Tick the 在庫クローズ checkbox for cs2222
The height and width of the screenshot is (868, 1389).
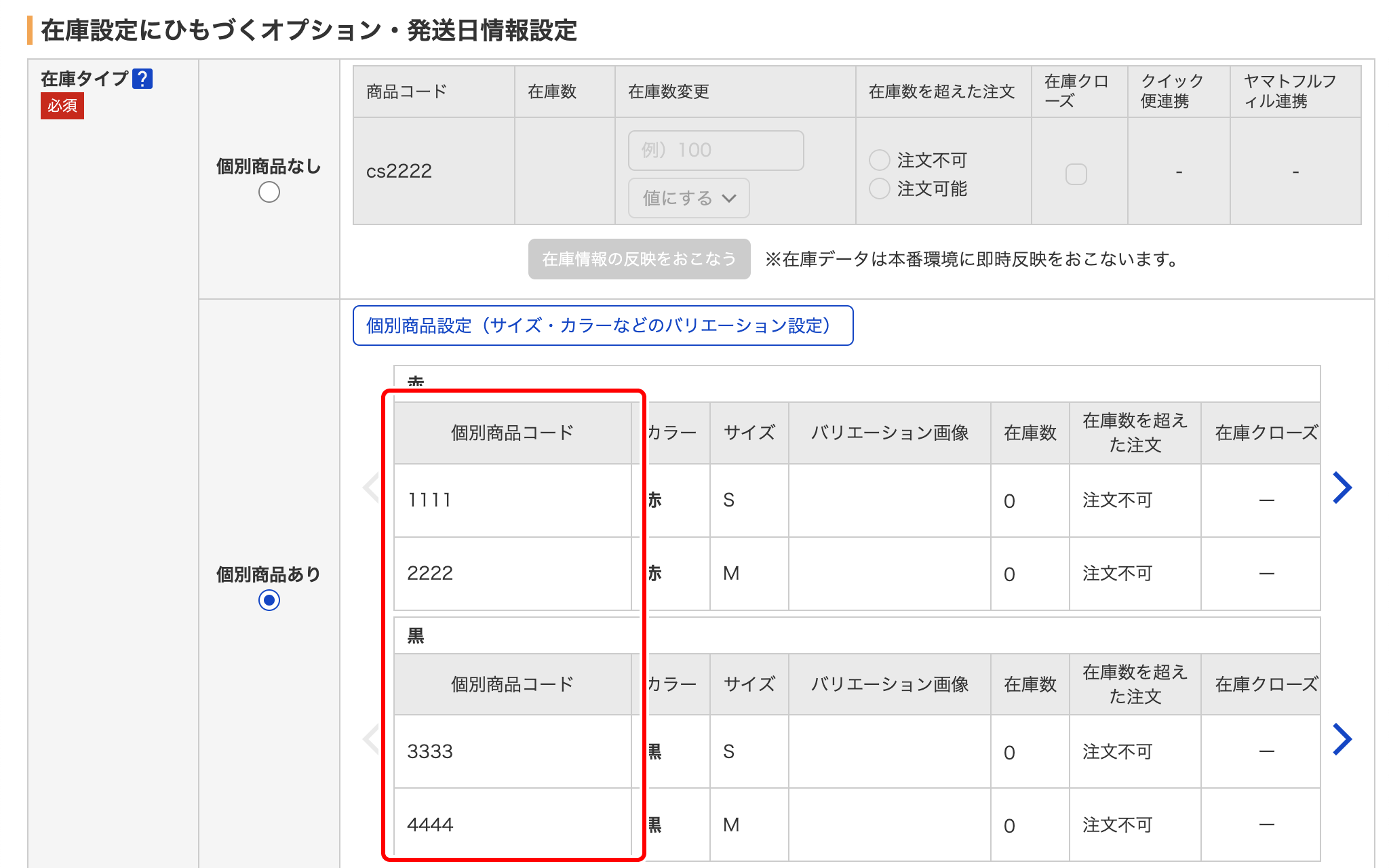click(1076, 174)
